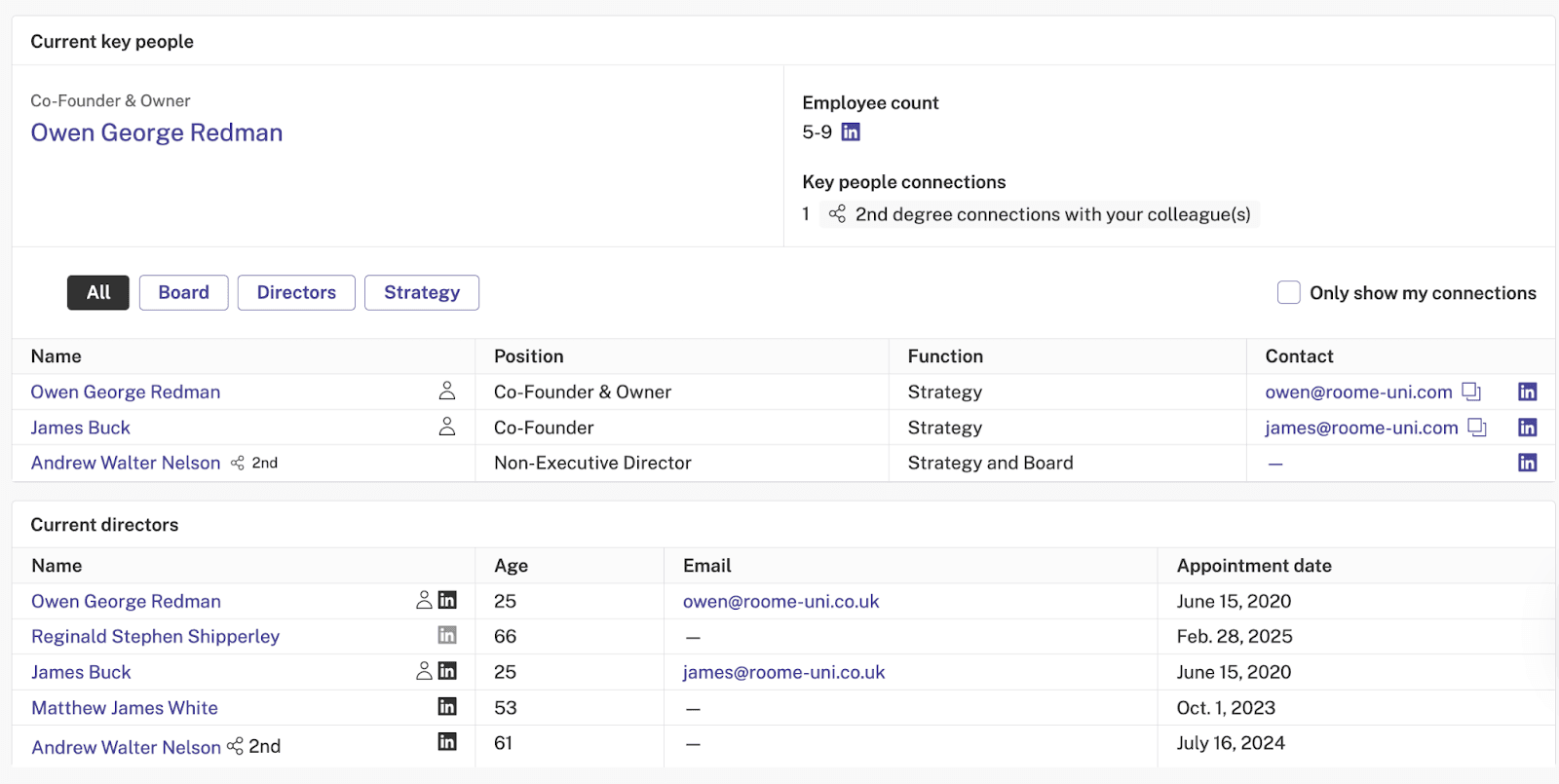Click person icon in James Buck key people row
Screen dimensions: 1559x784
click(x=447, y=427)
